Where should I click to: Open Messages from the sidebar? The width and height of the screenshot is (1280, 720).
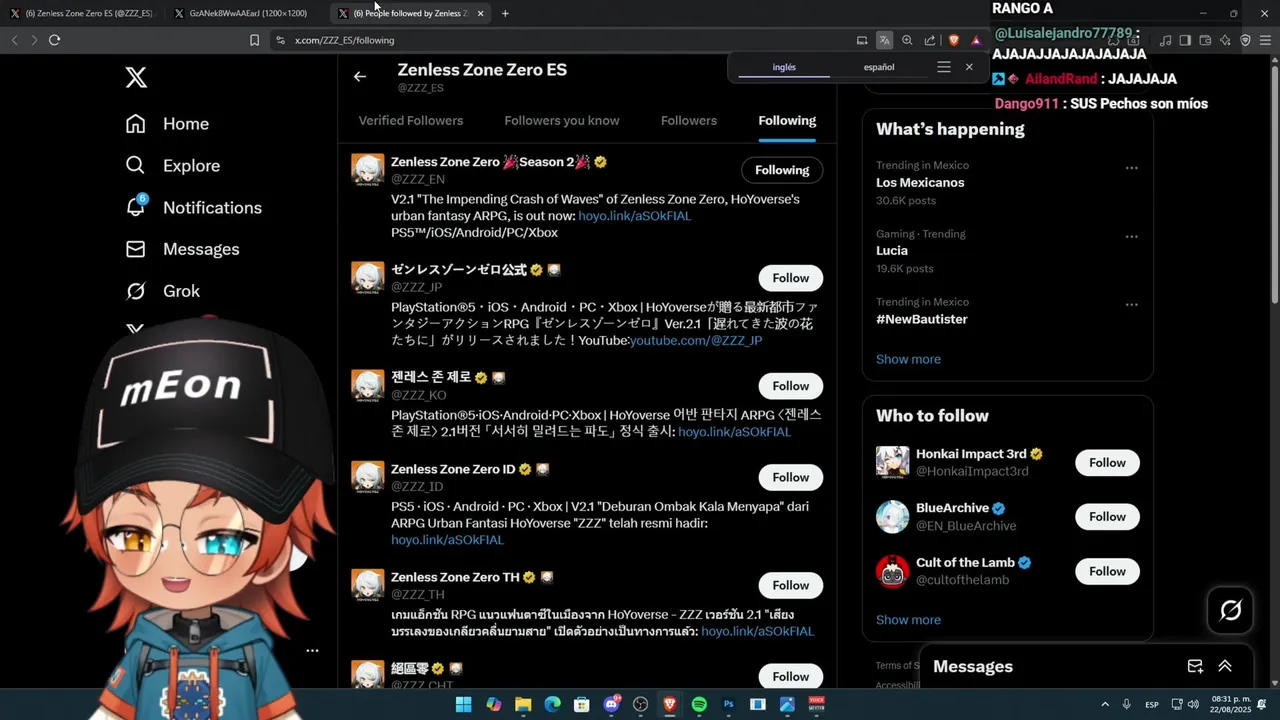coord(182,249)
